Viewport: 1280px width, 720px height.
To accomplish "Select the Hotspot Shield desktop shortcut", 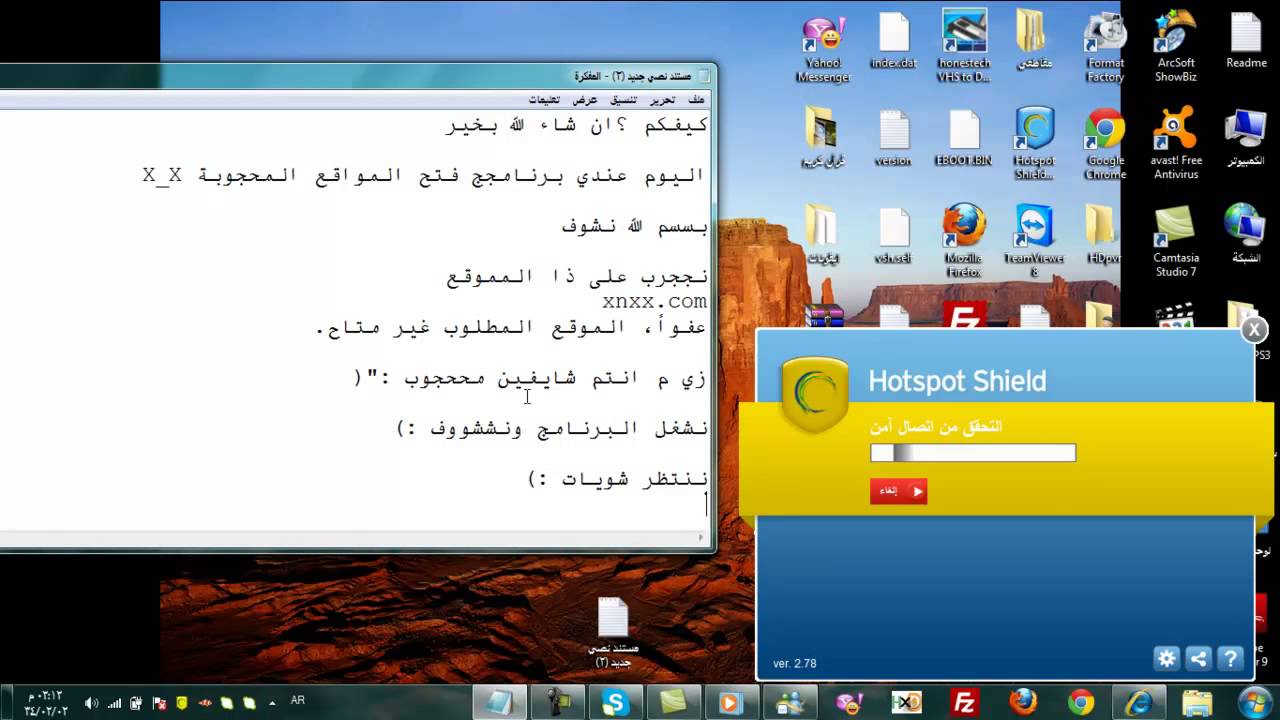I will (1034, 144).
